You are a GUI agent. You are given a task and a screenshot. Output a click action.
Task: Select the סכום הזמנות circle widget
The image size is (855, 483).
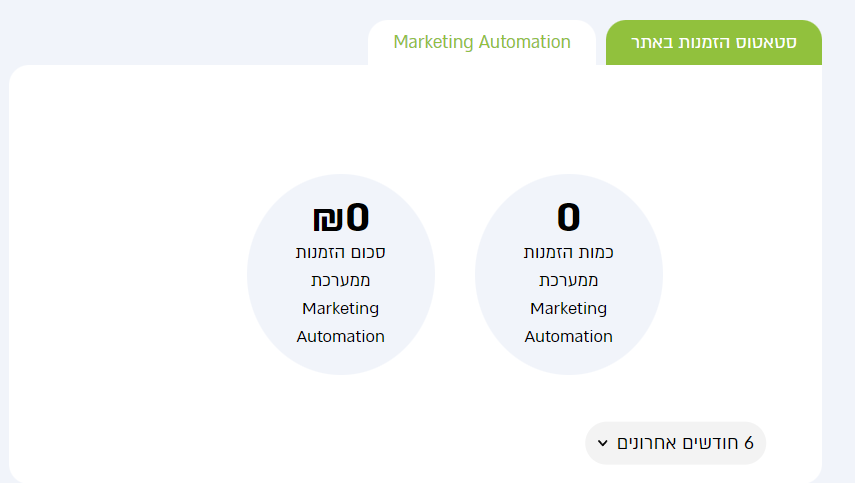click(341, 274)
